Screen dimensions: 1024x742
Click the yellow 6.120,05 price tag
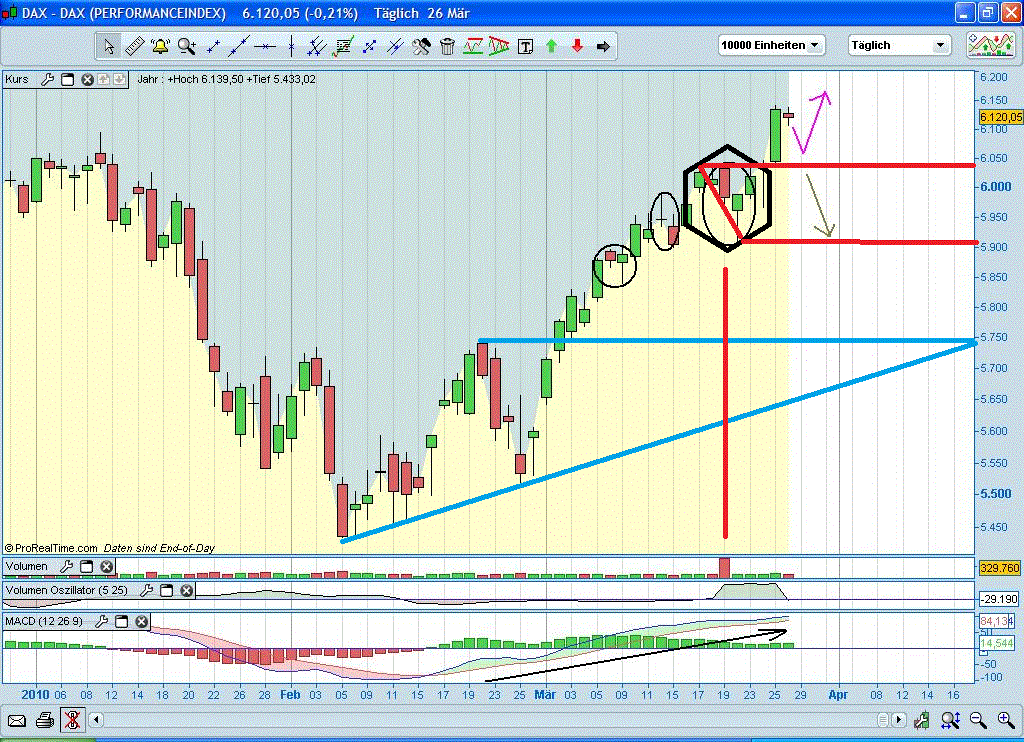tap(1000, 117)
